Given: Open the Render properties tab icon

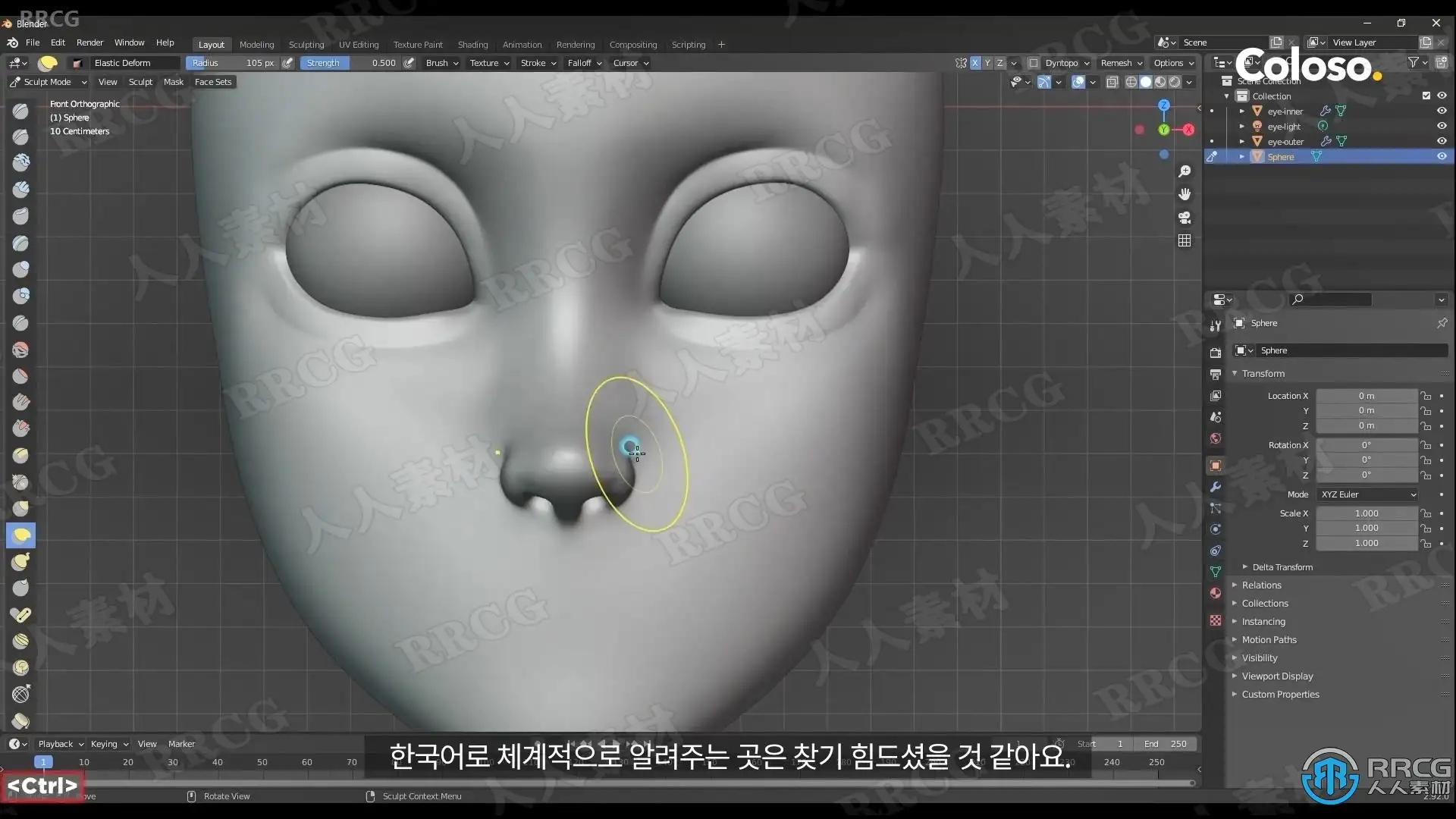Looking at the screenshot, I should coord(1216,353).
